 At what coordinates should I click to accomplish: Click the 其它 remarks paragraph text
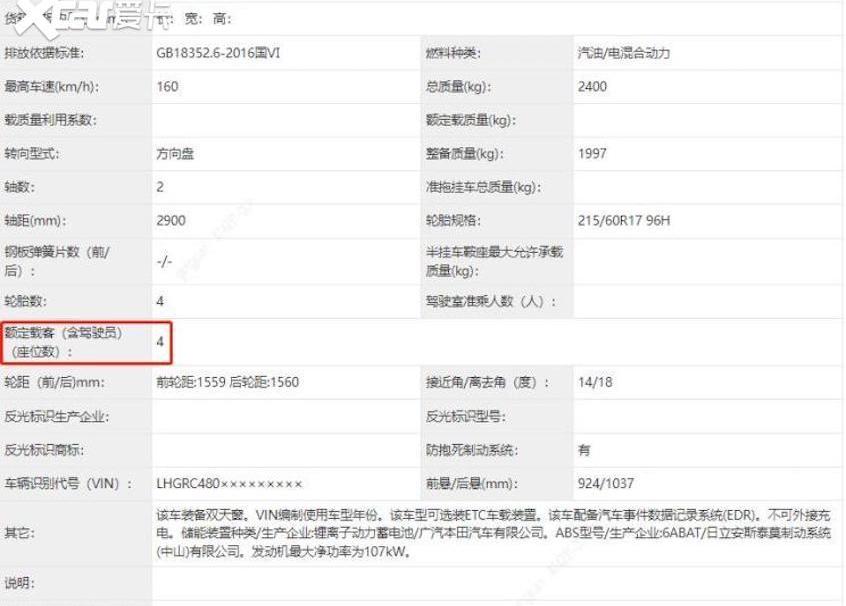(x=494, y=533)
